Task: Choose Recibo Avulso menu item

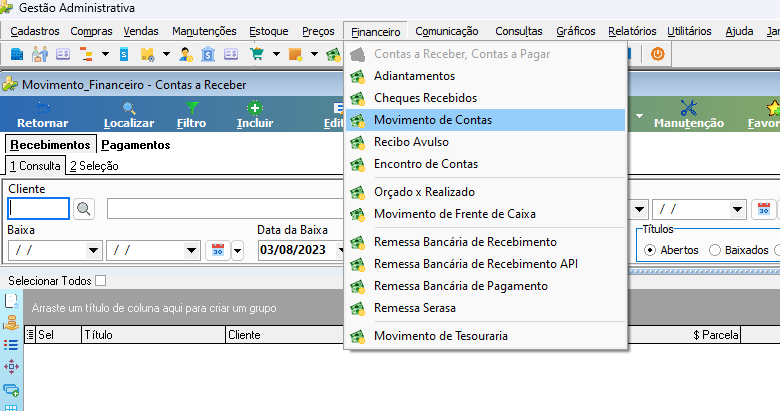Action: (x=486, y=142)
